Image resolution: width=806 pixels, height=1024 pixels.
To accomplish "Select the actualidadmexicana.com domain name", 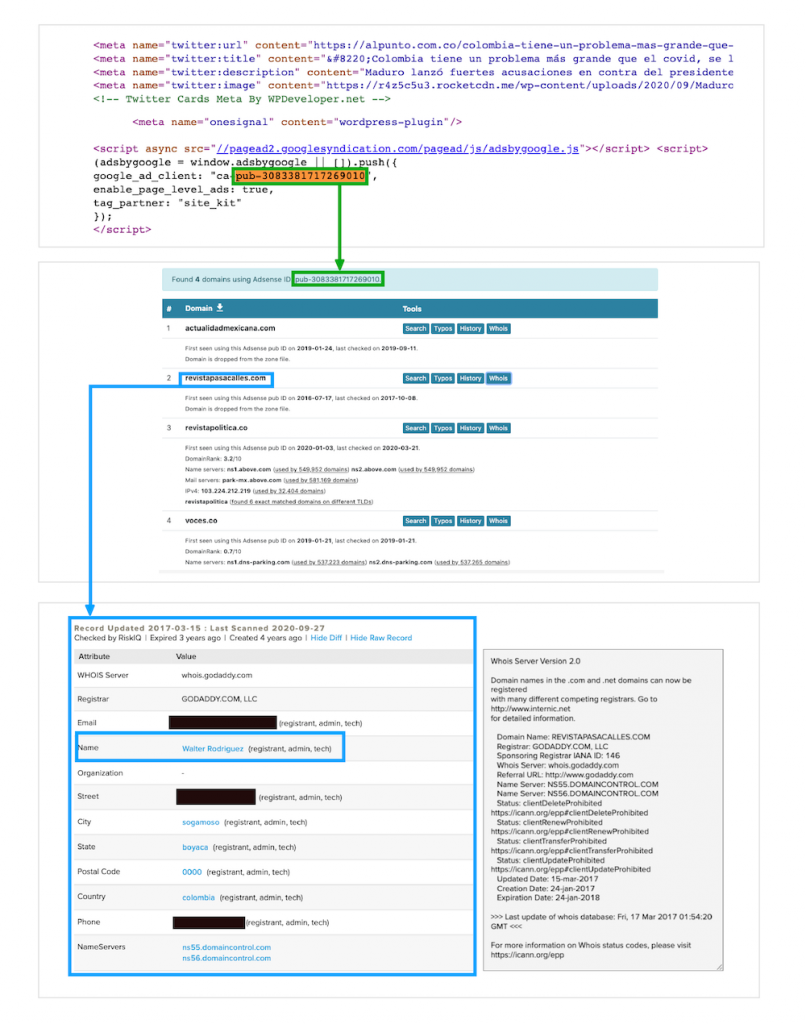I will [230, 328].
